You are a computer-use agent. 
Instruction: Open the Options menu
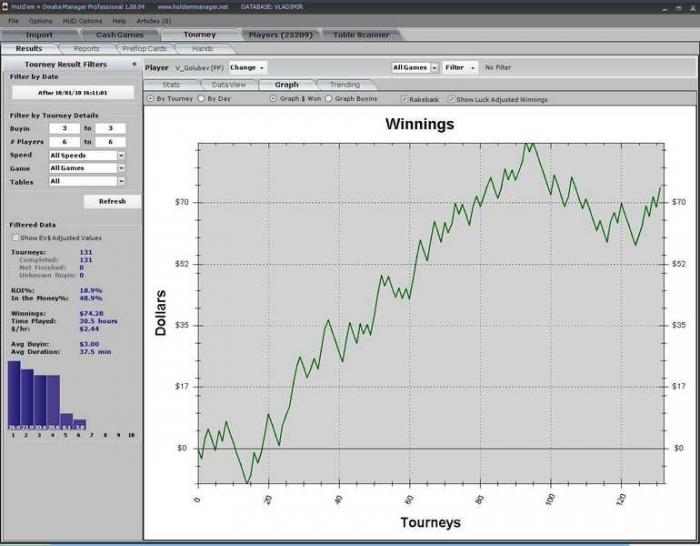pos(41,21)
